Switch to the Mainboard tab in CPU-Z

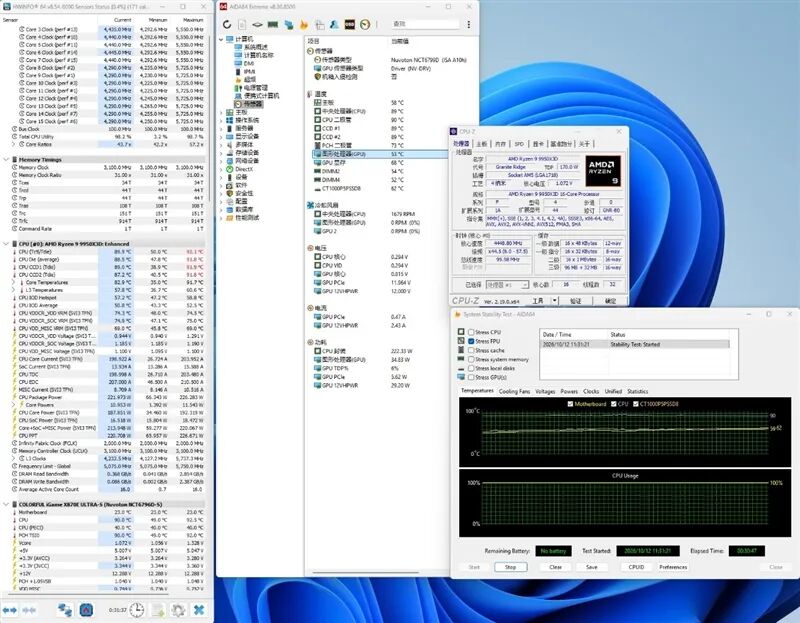(481, 144)
